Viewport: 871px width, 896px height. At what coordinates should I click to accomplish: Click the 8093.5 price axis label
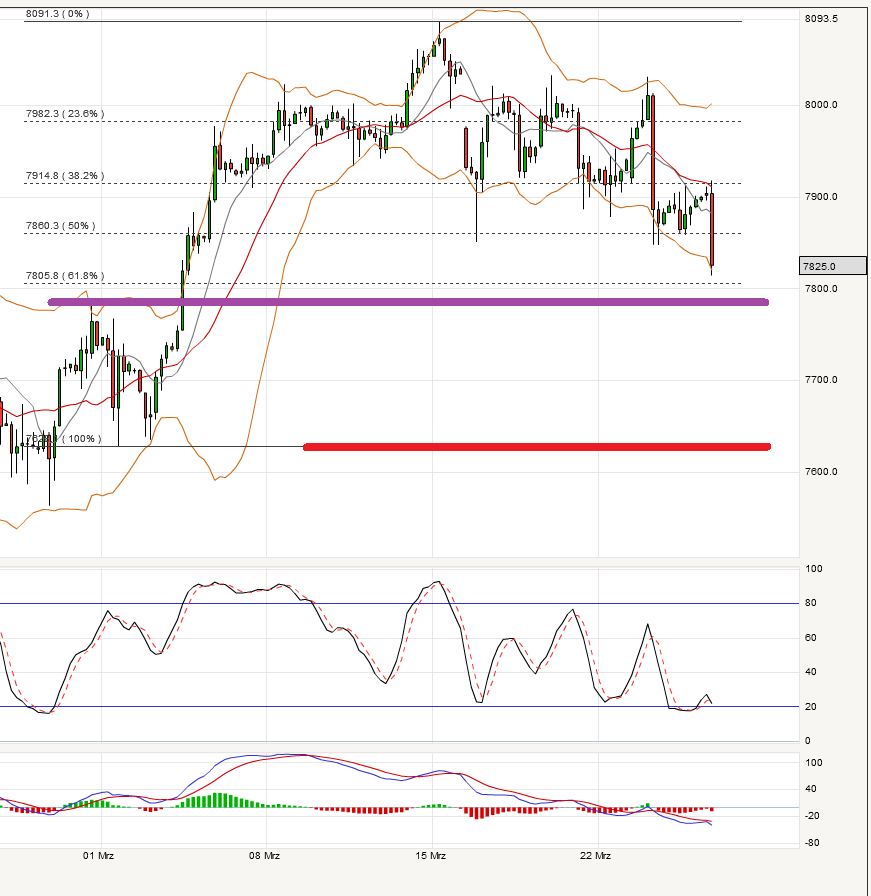coord(821,19)
